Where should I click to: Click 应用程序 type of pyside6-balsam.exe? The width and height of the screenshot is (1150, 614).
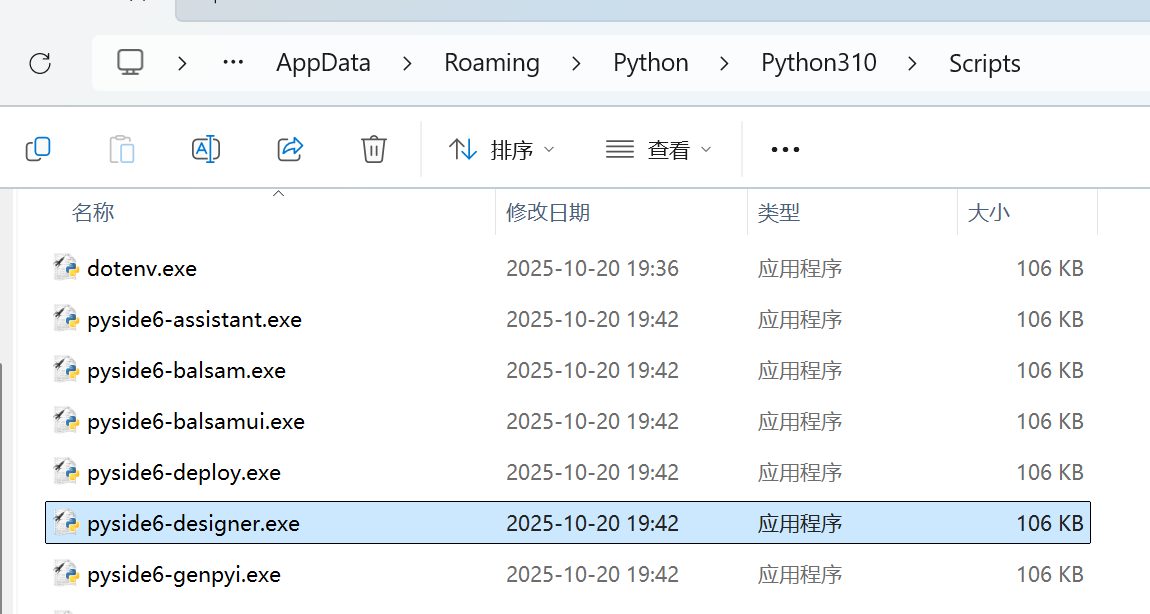coord(799,370)
